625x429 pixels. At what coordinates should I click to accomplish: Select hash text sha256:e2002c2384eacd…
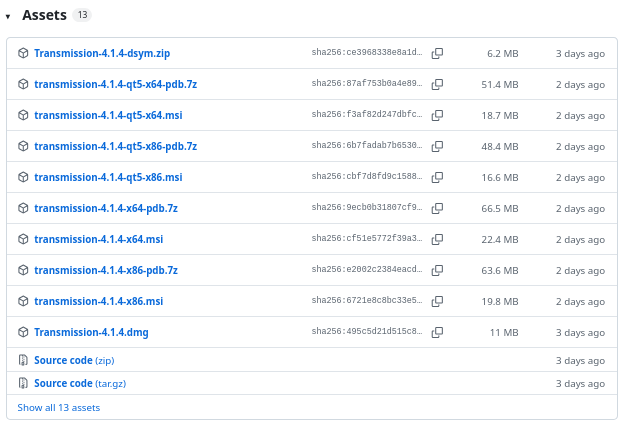367,270
